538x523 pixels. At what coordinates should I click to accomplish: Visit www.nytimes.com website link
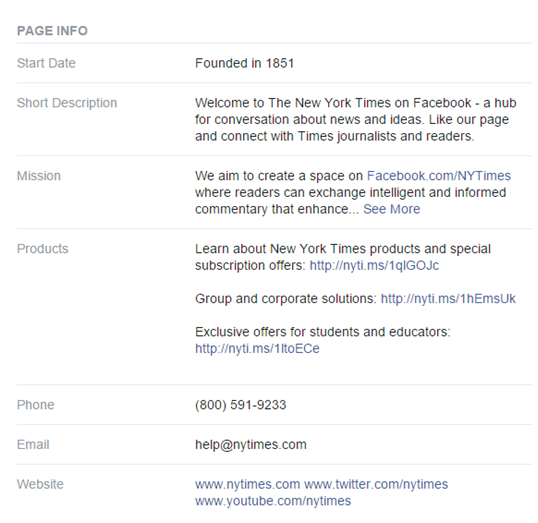248,485
